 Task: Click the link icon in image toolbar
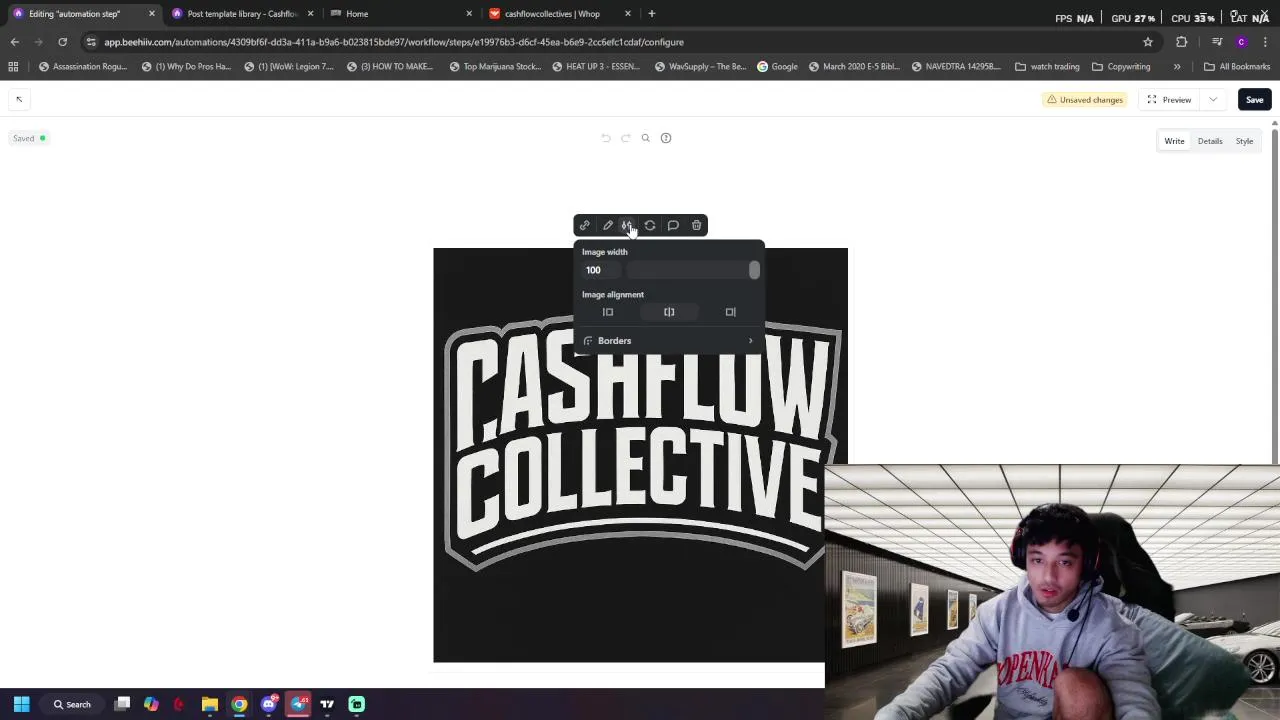[x=585, y=225]
